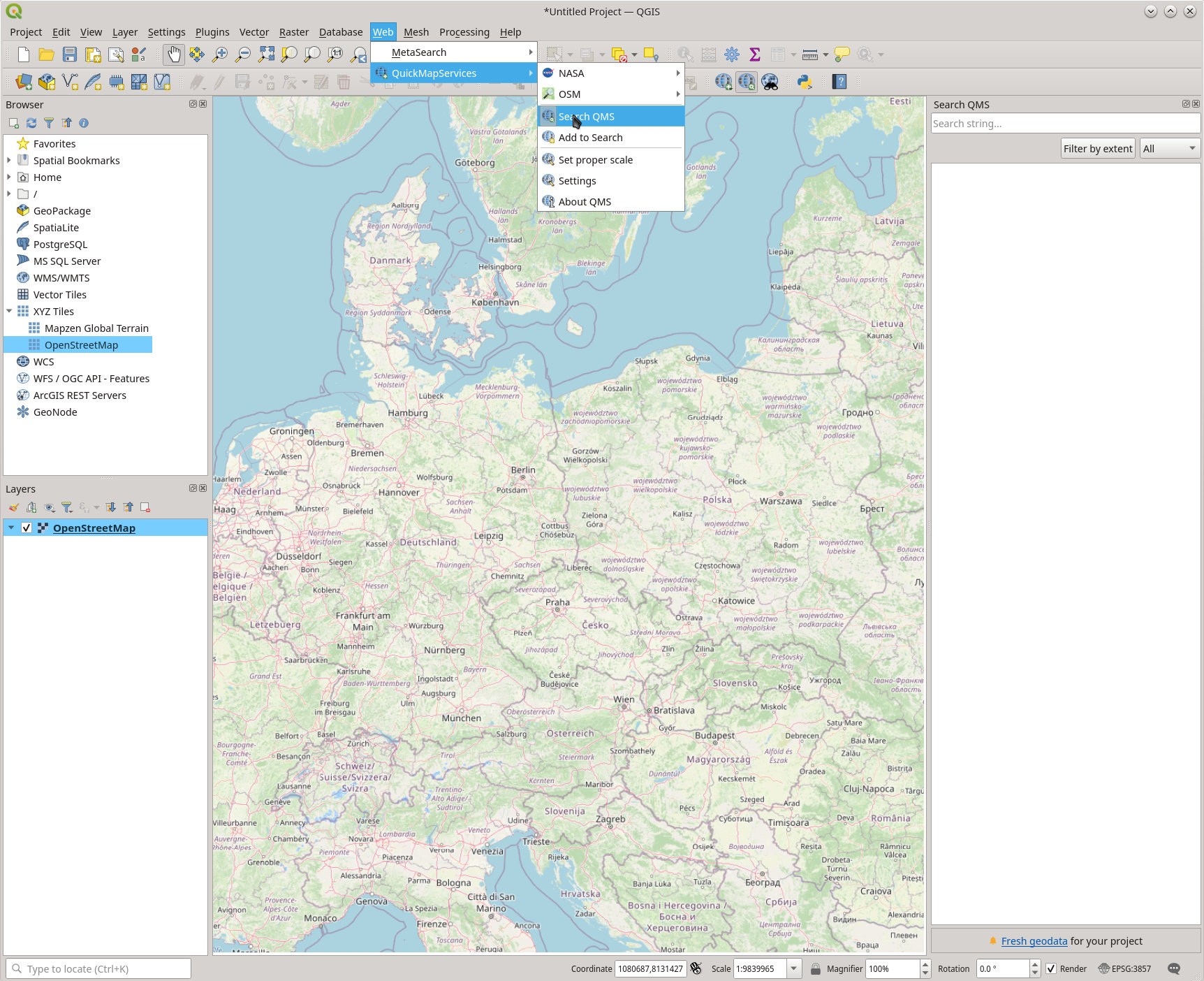The height and width of the screenshot is (981, 1204).
Task: Click the OSM binoculars globe icon
Action: click(x=770, y=82)
